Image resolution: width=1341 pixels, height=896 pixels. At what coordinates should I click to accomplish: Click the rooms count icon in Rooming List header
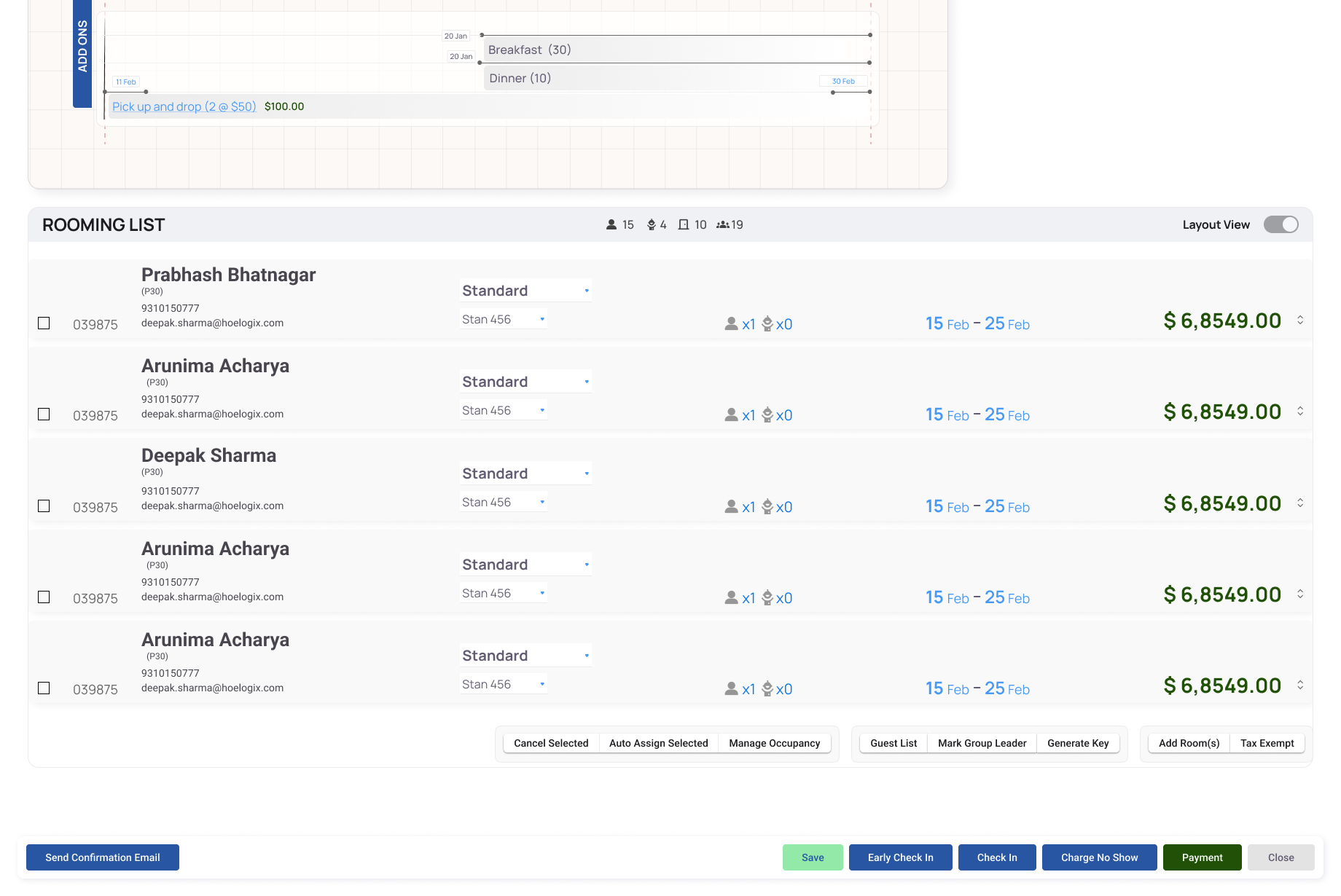click(684, 225)
